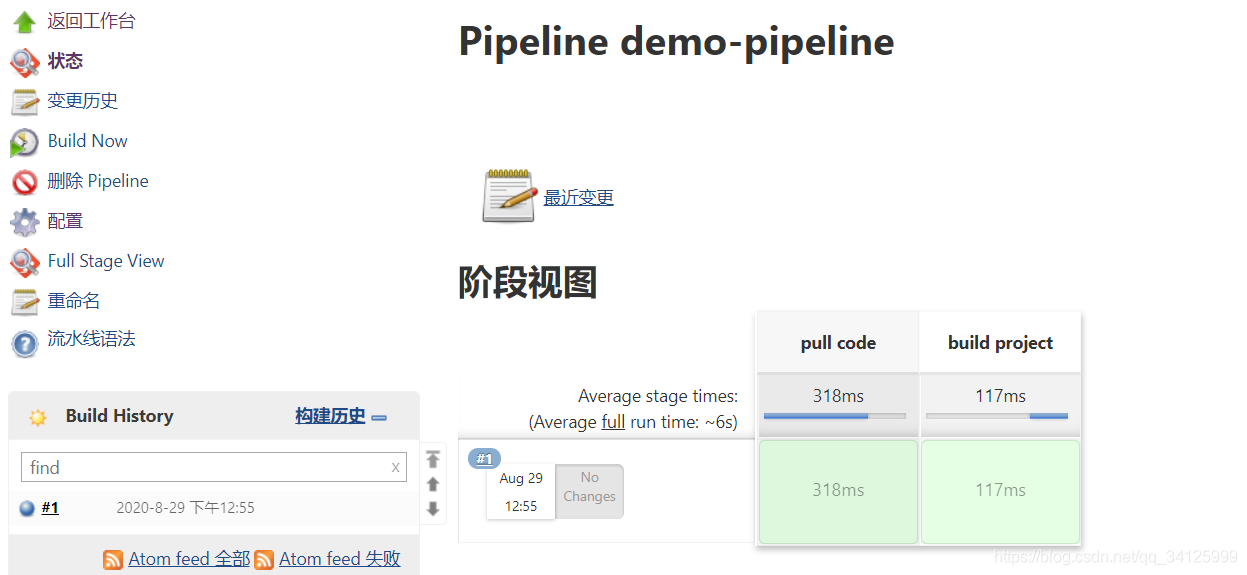Click the #1 badge in stage view

click(485, 459)
